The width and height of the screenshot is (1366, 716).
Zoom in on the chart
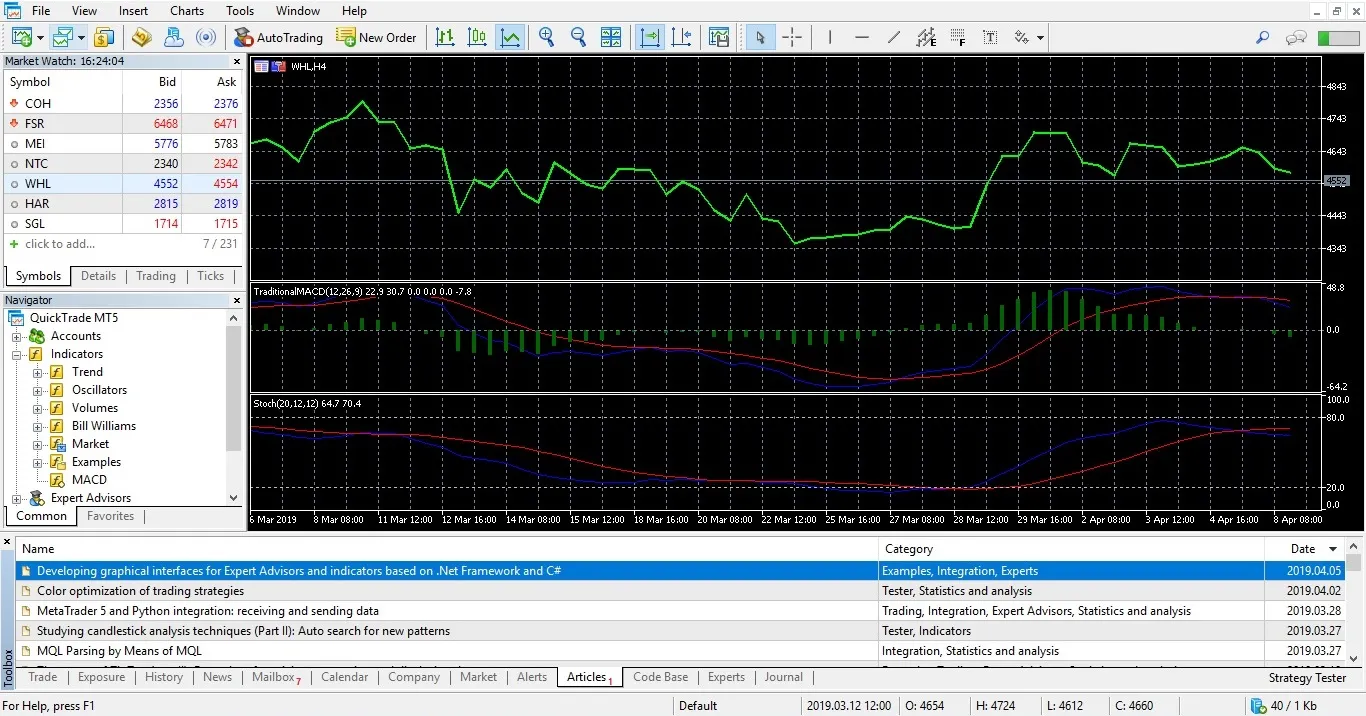[x=546, y=37]
